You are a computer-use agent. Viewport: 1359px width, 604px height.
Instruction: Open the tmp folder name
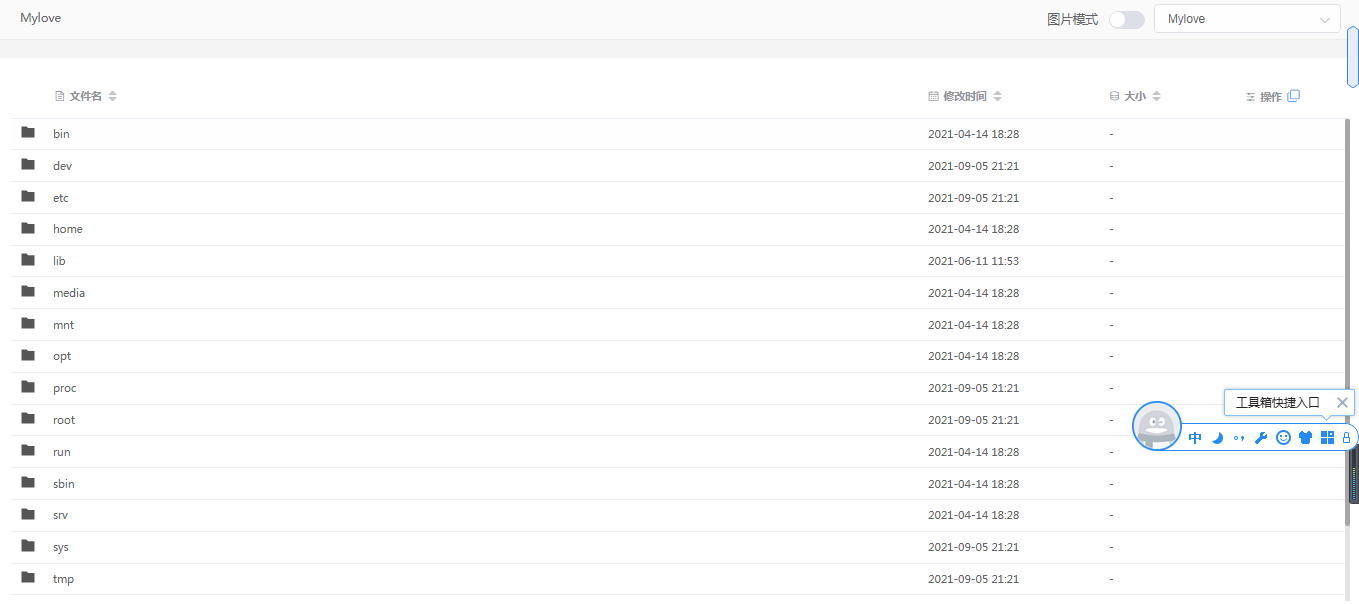point(63,578)
